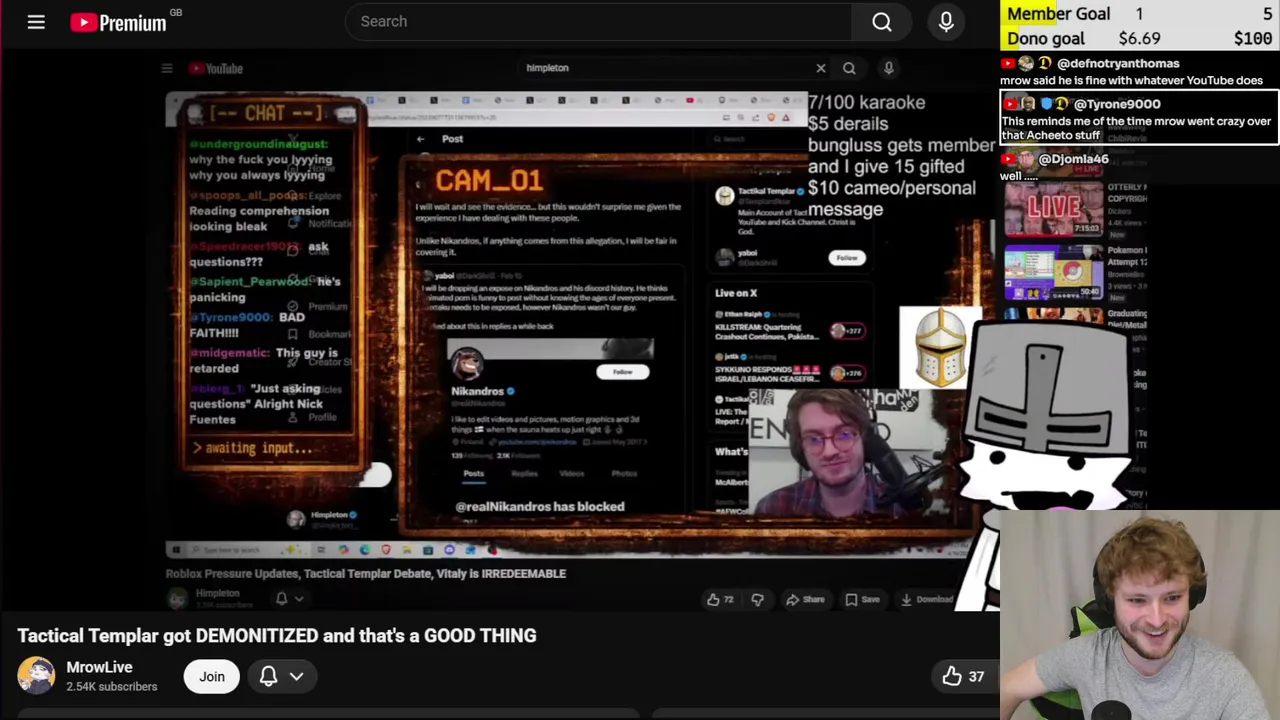This screenshot has height=720, width=1280.
Task: Open the LIVE sidebar video thumbnail
Action: (1053, 209)
